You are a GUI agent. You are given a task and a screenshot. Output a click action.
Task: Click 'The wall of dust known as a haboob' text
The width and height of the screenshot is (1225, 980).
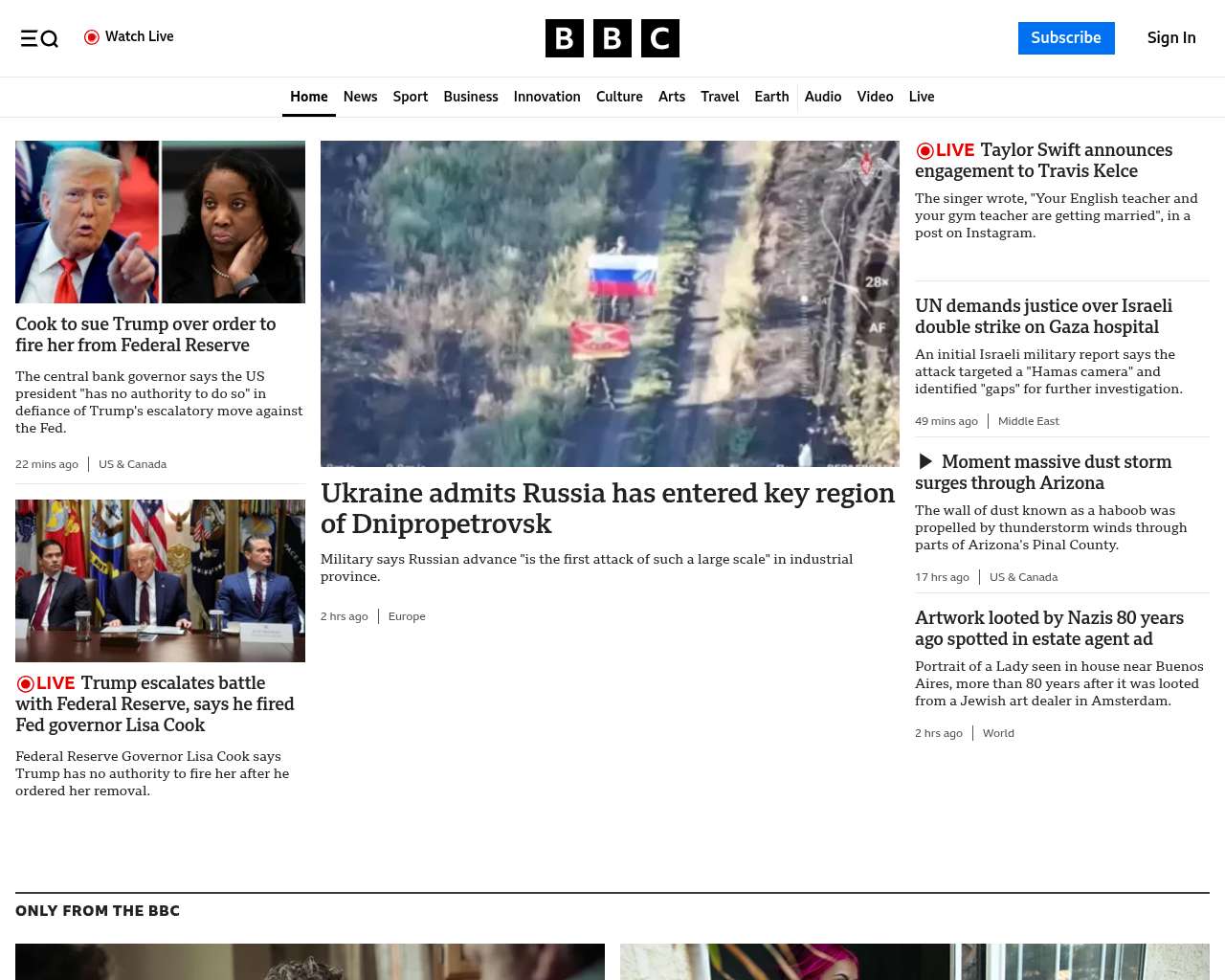(1051, 527)
